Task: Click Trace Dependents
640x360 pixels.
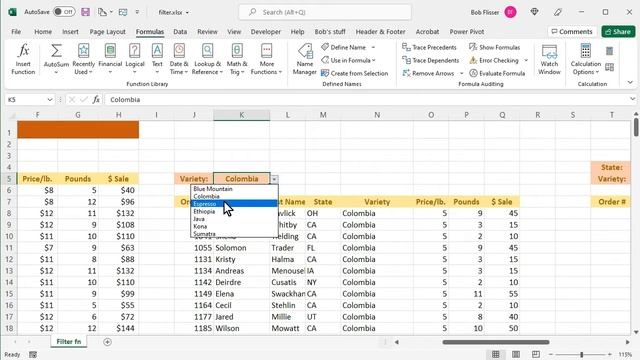Action: [x=431, y=60]
